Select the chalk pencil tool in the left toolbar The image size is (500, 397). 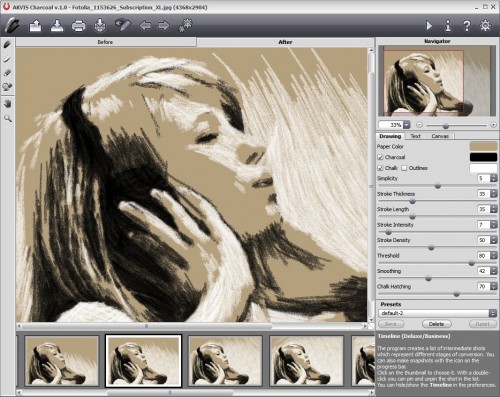[x=7, y=59]
